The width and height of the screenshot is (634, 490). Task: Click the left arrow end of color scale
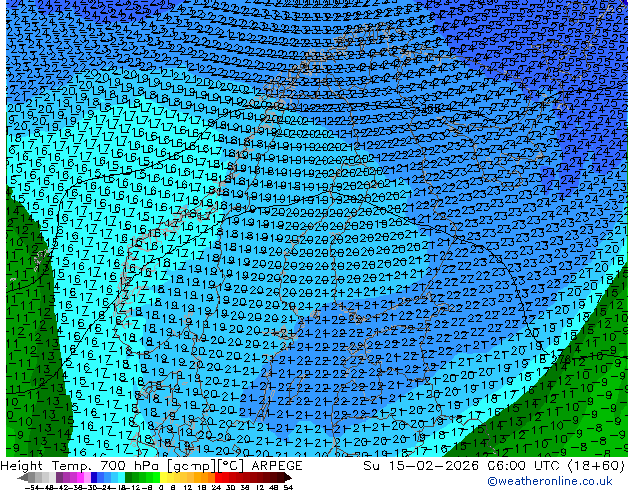coord(22,477)
